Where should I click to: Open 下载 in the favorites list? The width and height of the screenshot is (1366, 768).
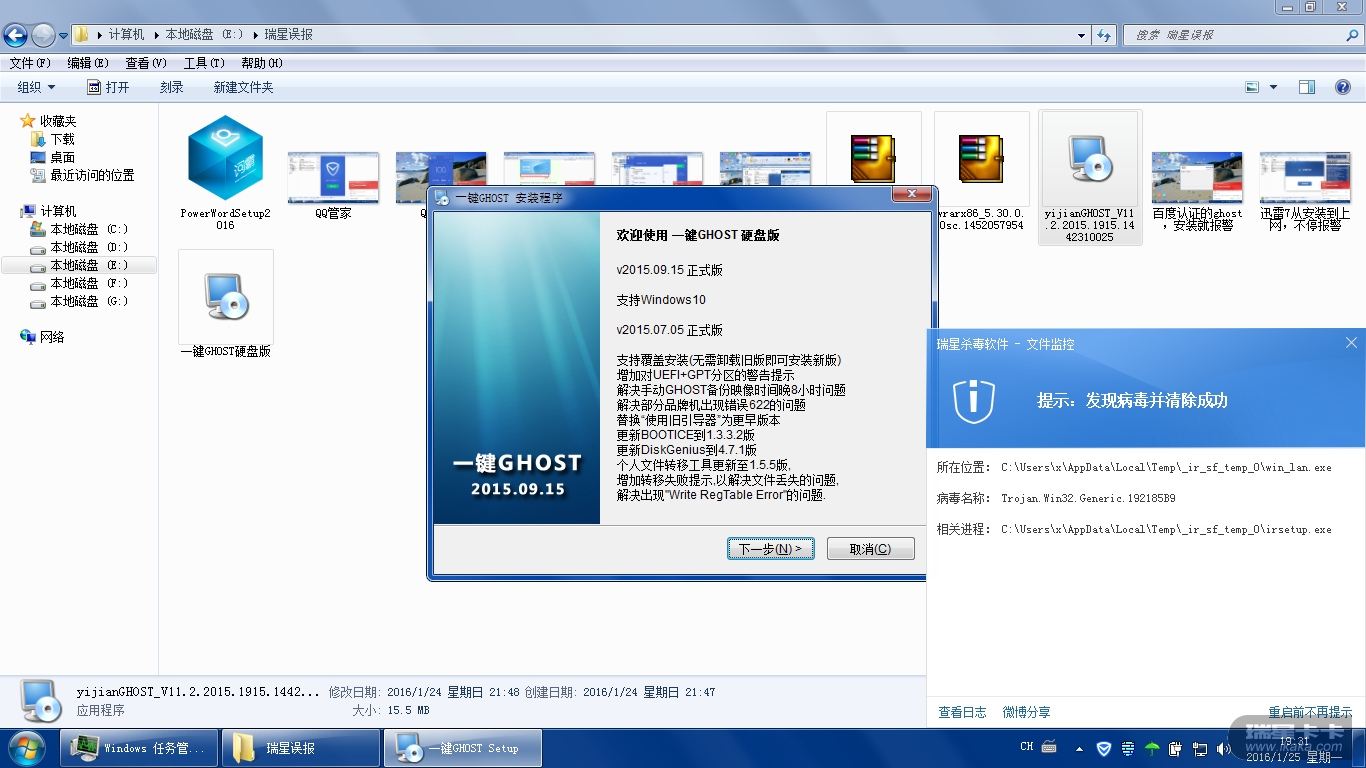point(62,139)
